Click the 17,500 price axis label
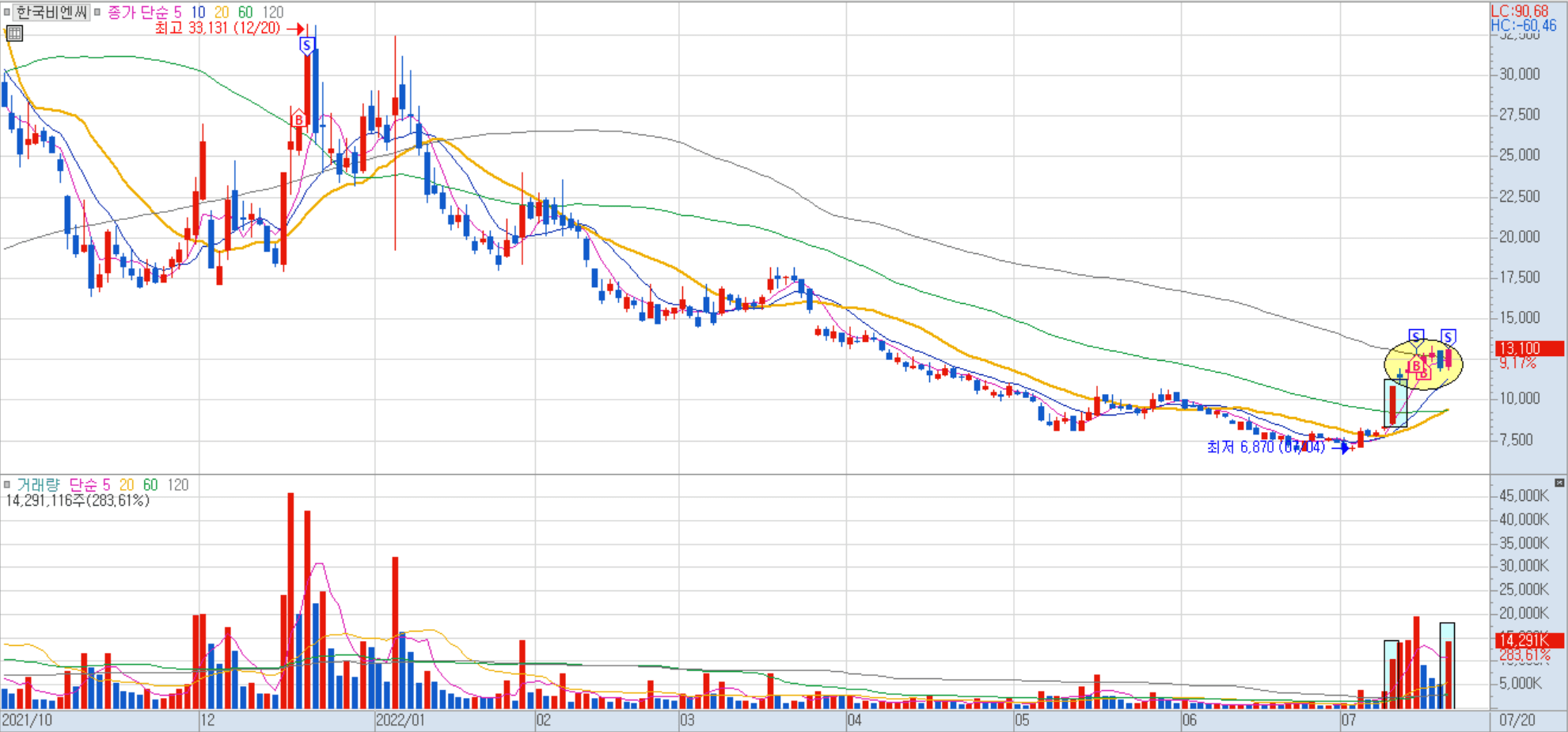This screenshot has height=732, width=1568. click(x=1520, y=277)
